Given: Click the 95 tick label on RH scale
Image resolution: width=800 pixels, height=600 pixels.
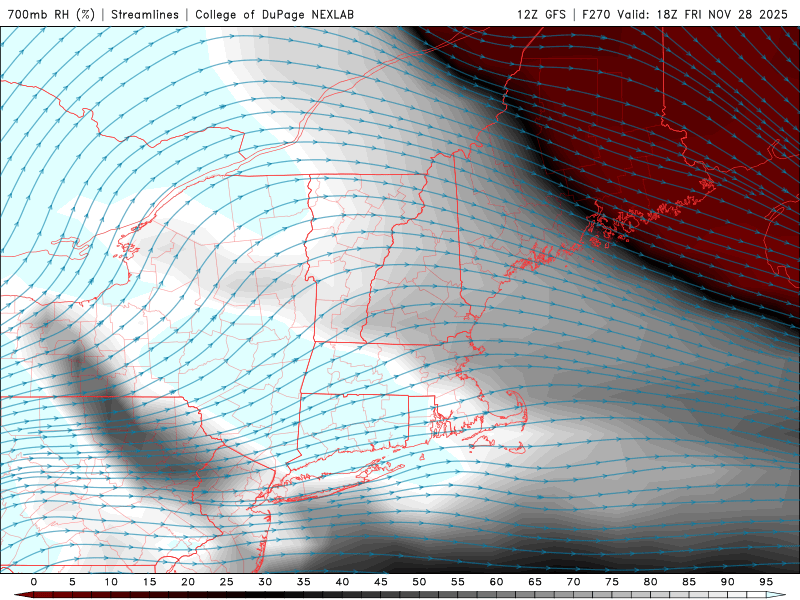Looking at the screenshot, I should click(x=766, y=582).
